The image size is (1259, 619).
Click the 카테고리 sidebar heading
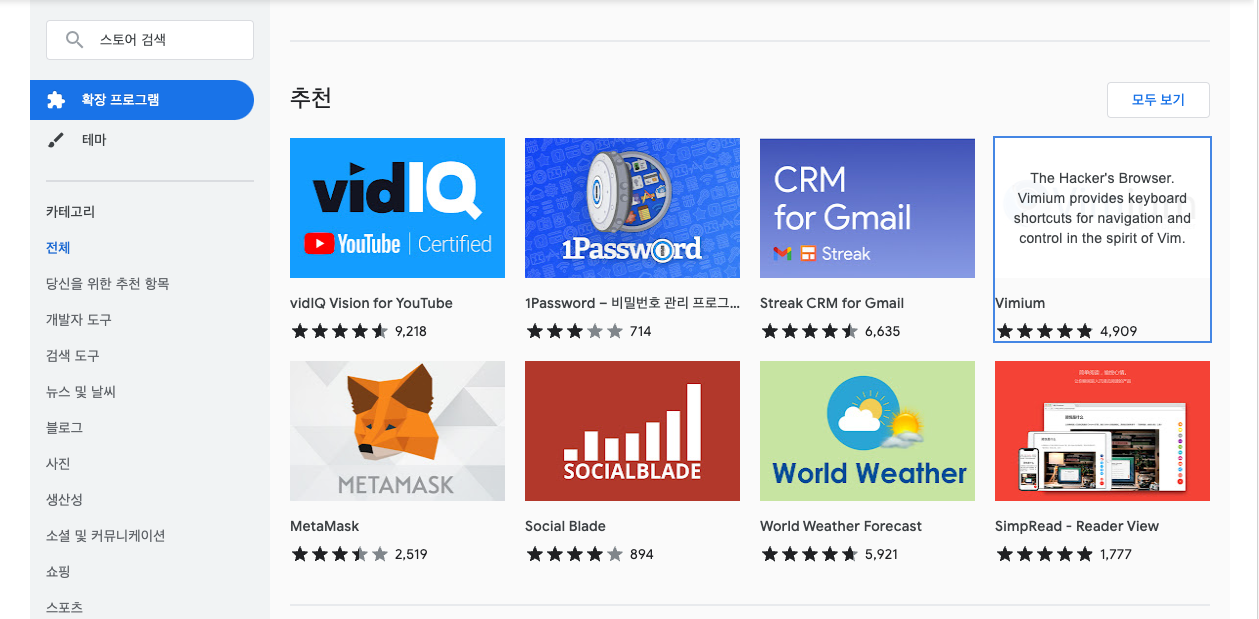[x=71, y=212]
